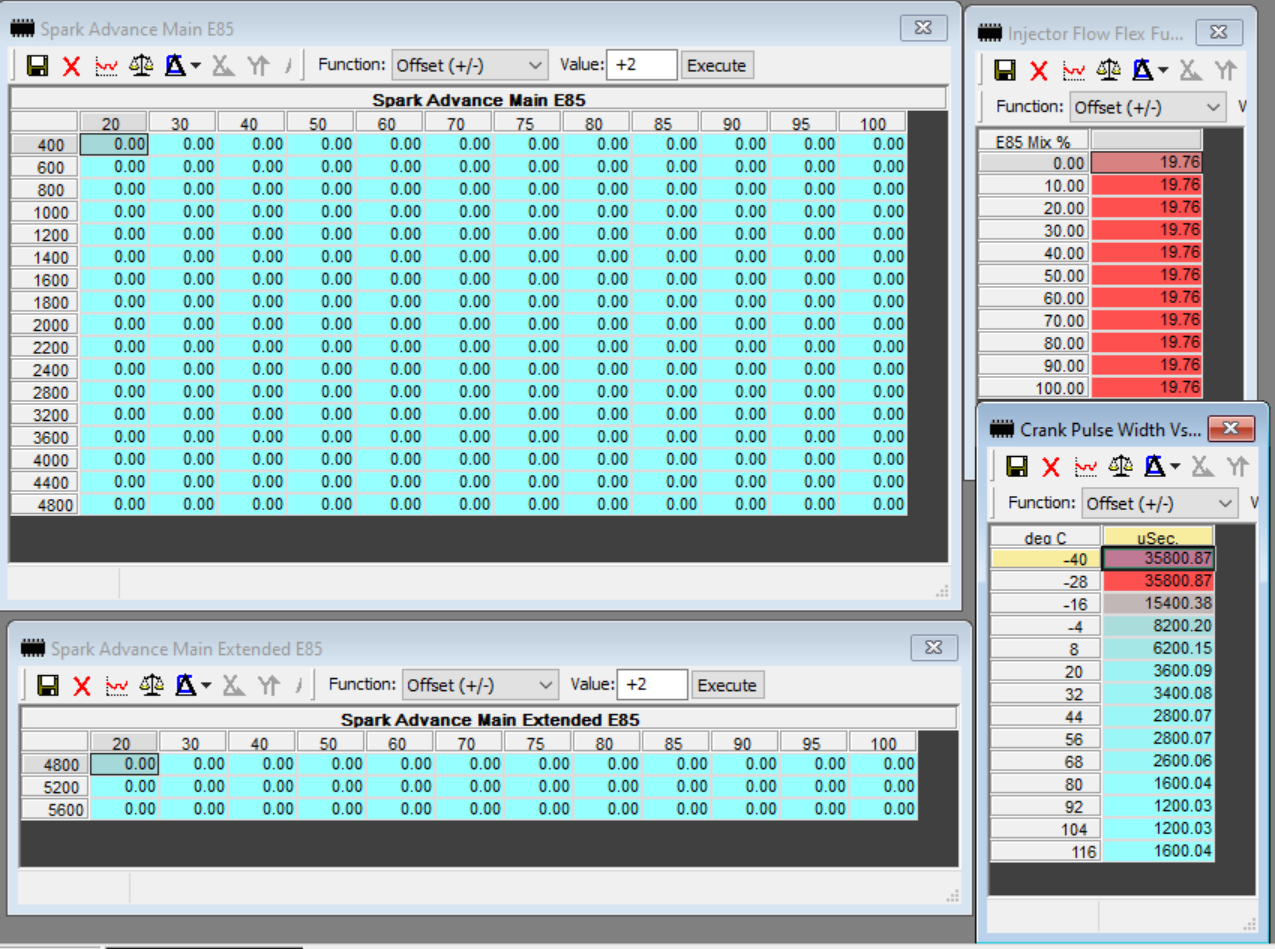Screen dimensions: 1275x949
Task: Expand delta icon arrow in Spark Advance Main Extended
Action: tap(206, 686)
